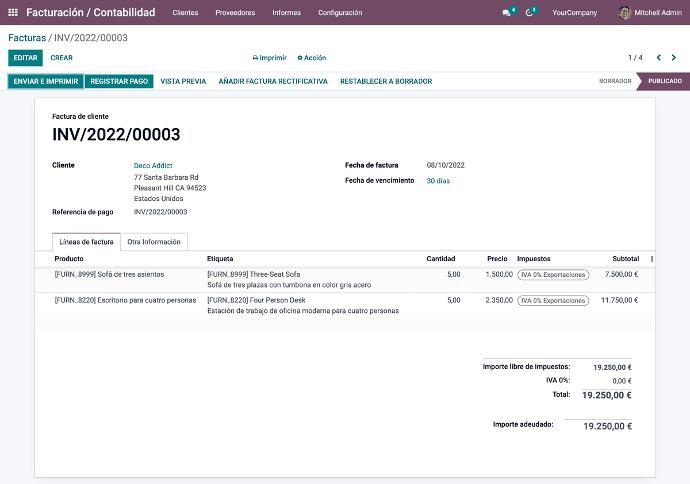Open the Clientes menu
The height and width of the screenshot is (484, 690).
tap(185, 13)
